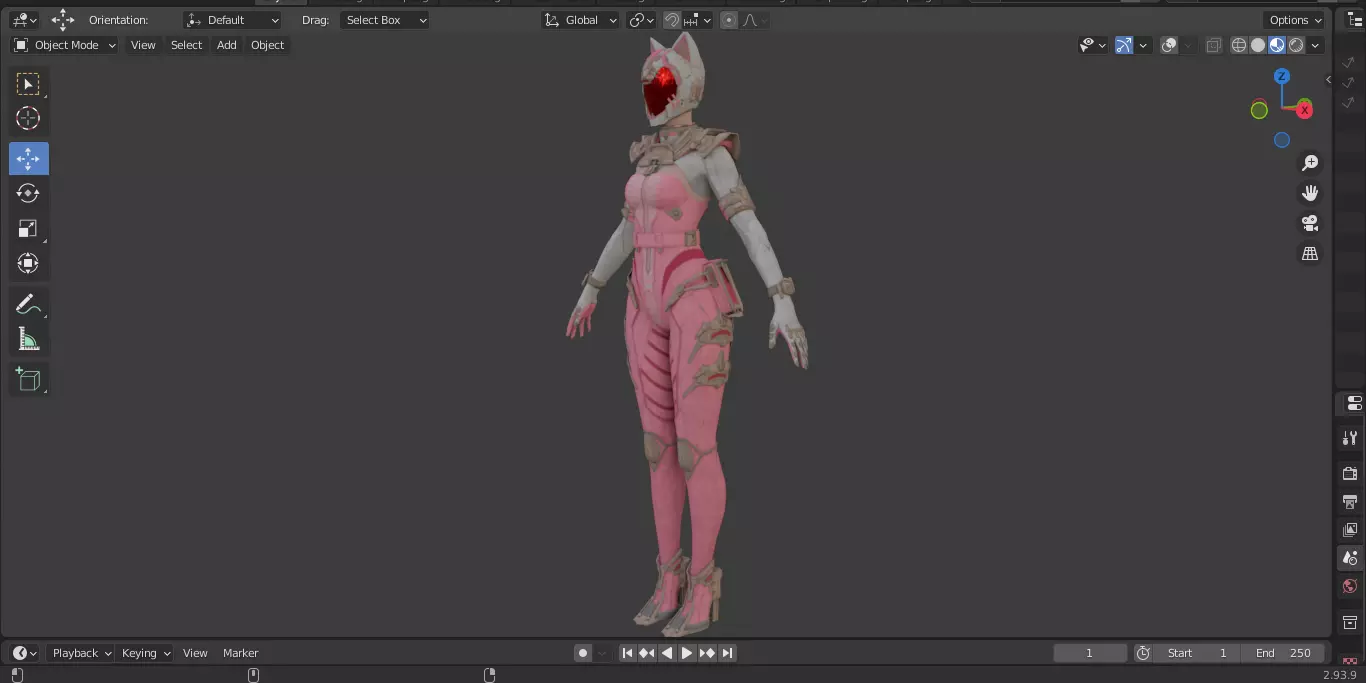Select the Move tool
The image size is (1366, 683).
tap(28, 159)
